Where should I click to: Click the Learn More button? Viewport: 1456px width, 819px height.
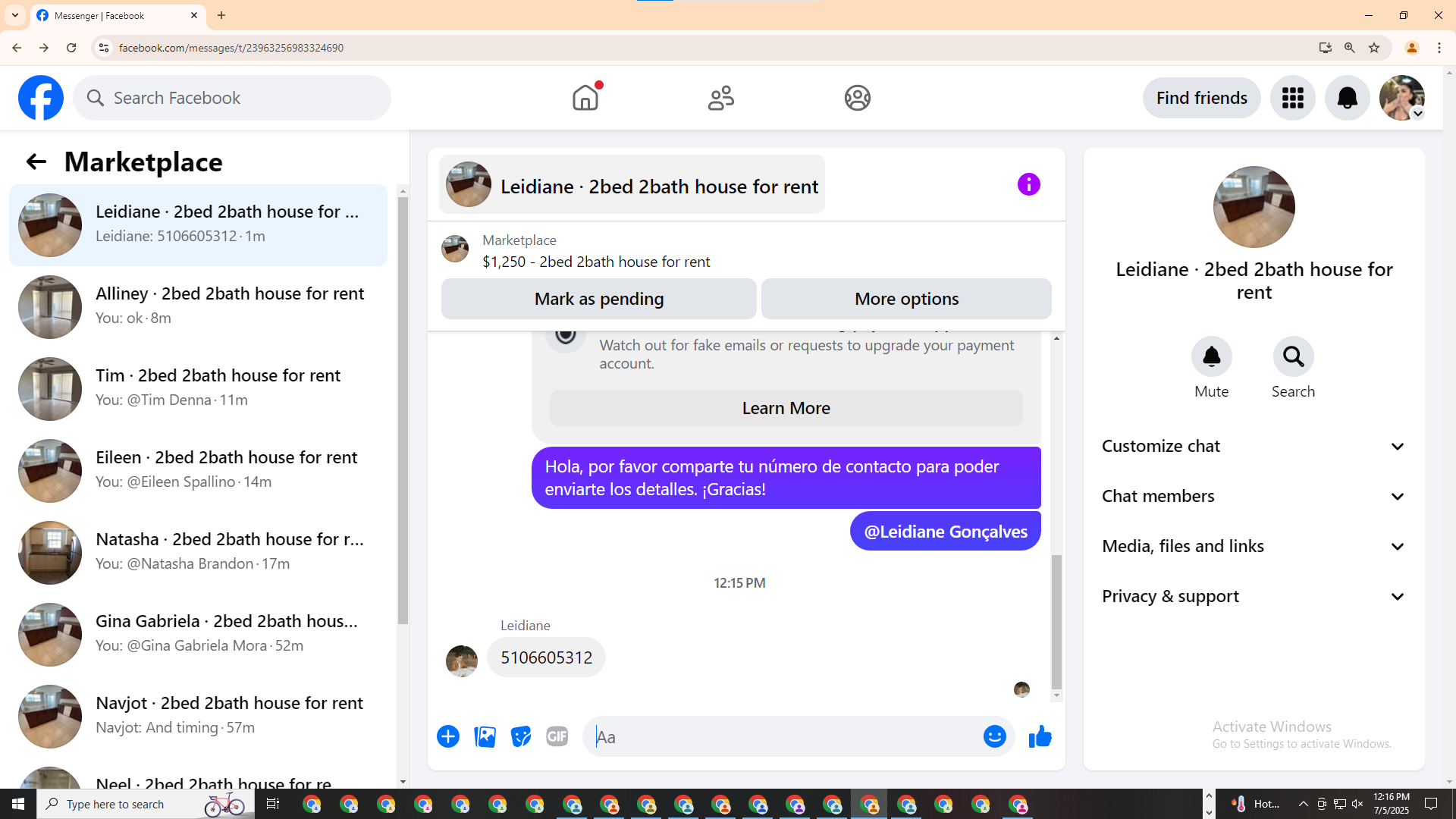click(786, 408)
